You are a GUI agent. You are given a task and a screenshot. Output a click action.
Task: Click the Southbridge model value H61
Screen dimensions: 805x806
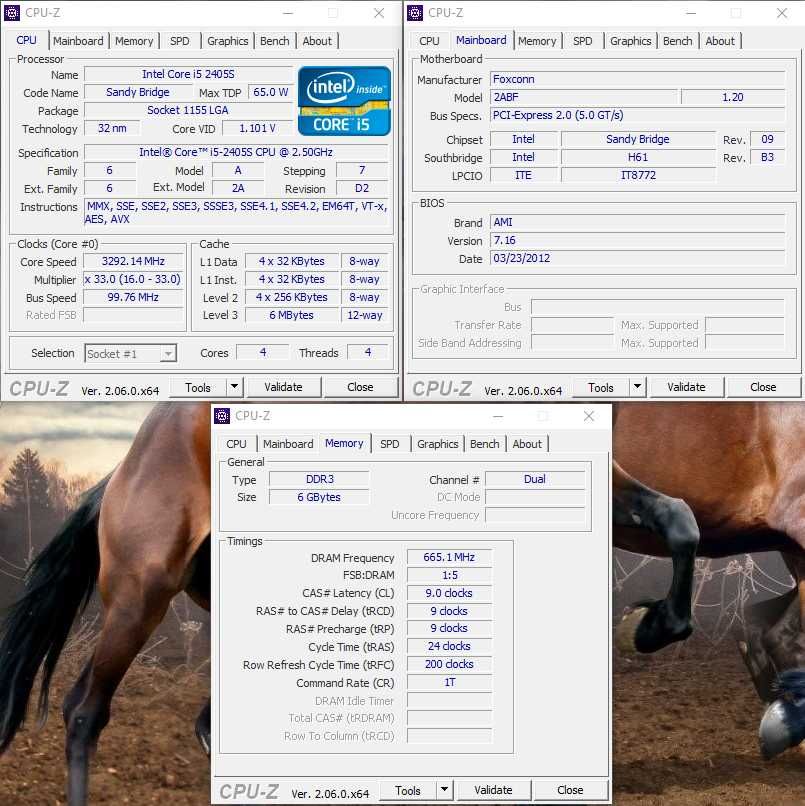(x=638, y=157)
